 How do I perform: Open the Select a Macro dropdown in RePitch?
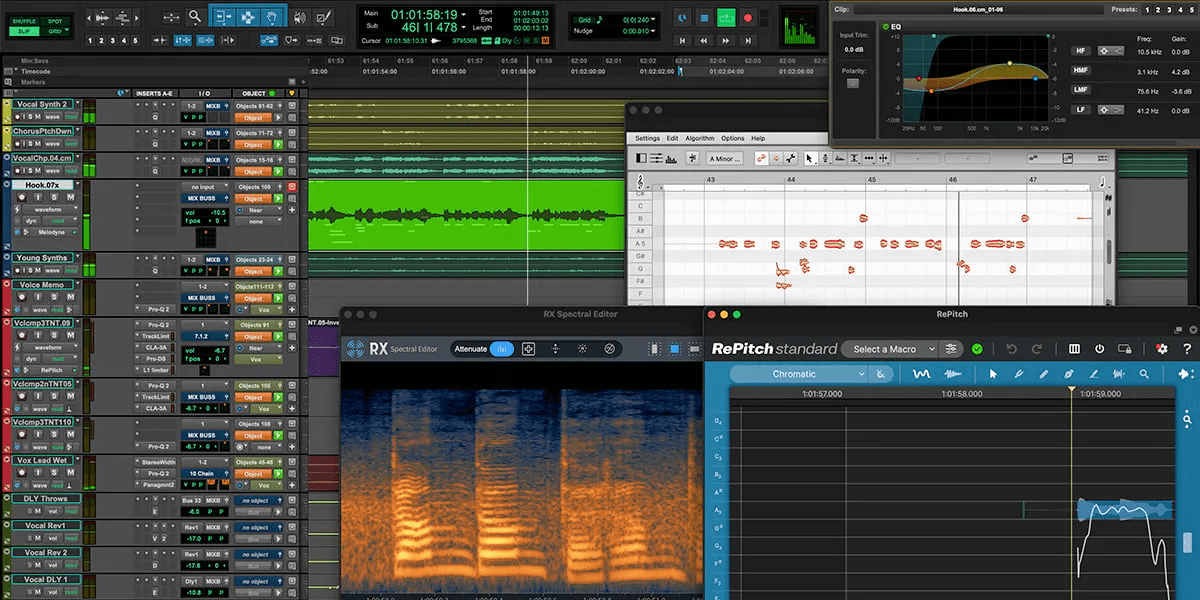tap(889, 348)
